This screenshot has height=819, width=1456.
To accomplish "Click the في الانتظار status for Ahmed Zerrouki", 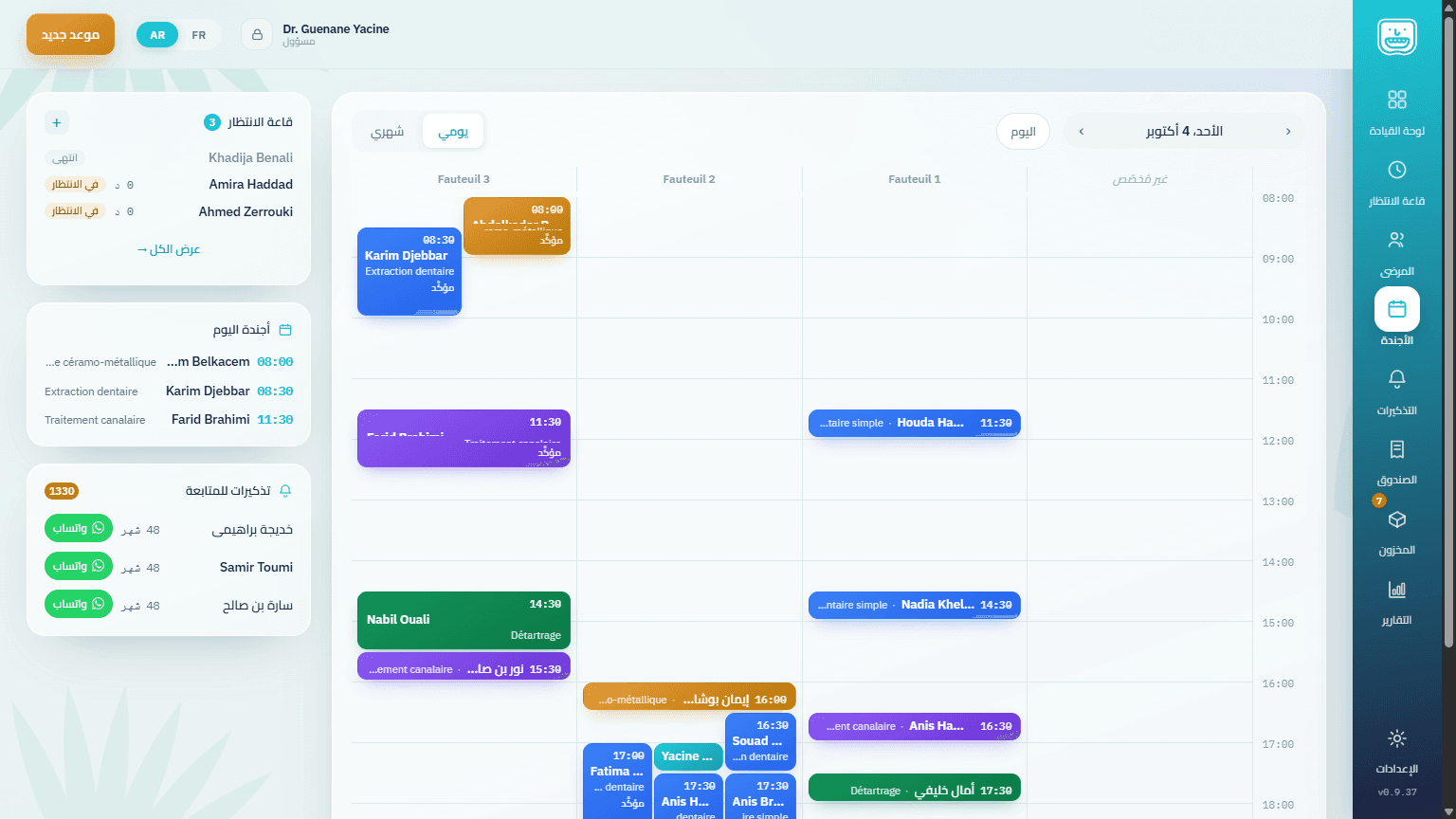I will 75,211.
